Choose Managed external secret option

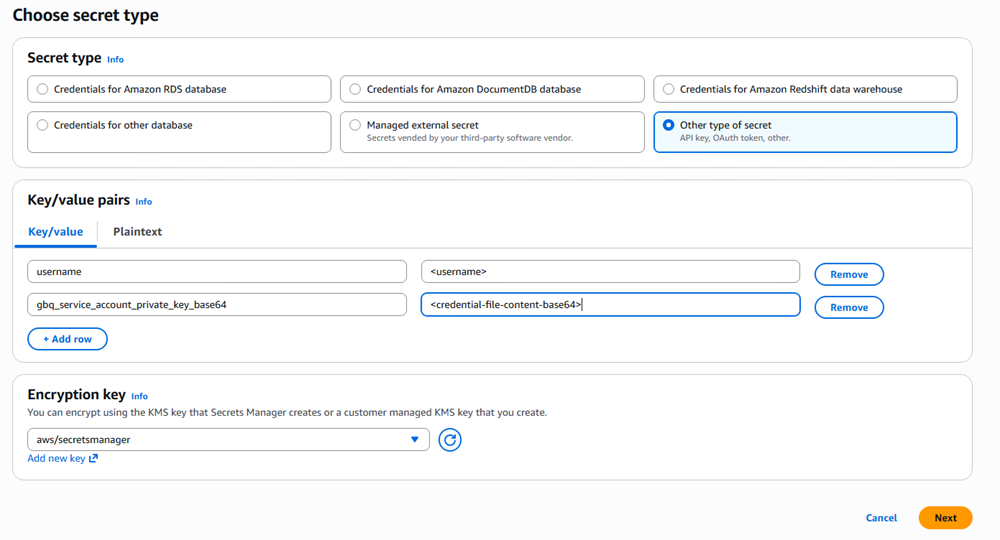[355, 125]
